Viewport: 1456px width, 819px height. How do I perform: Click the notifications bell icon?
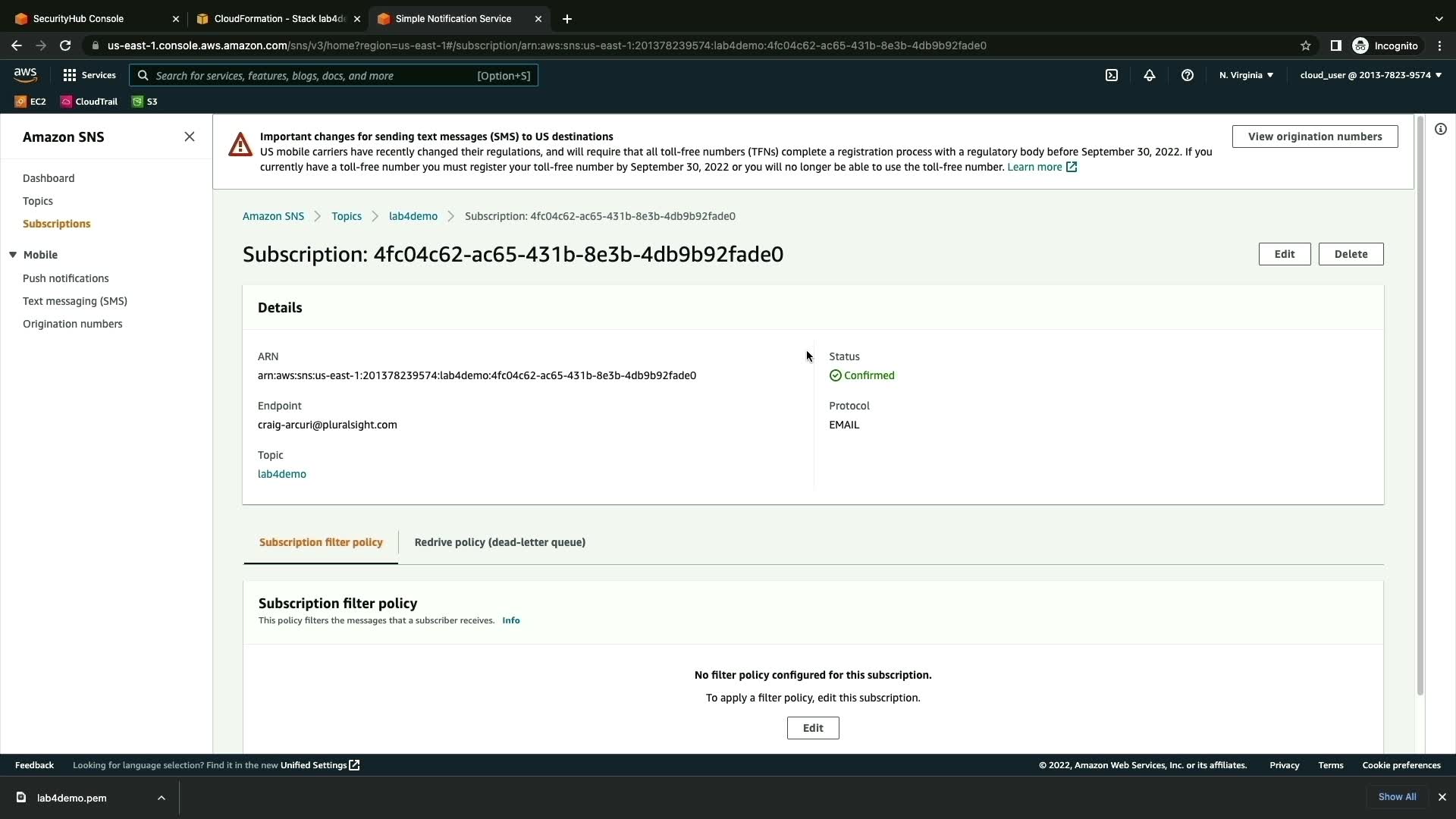[1150, 75]
